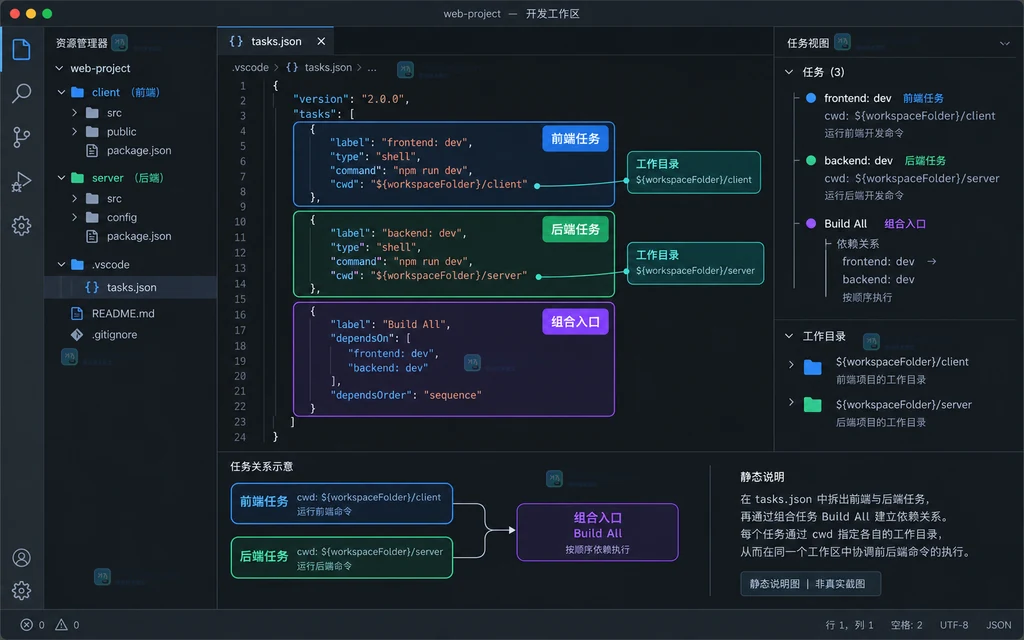
Task: Open the Explorer files icon in activity bar
Action: click(x=22, y=49)
